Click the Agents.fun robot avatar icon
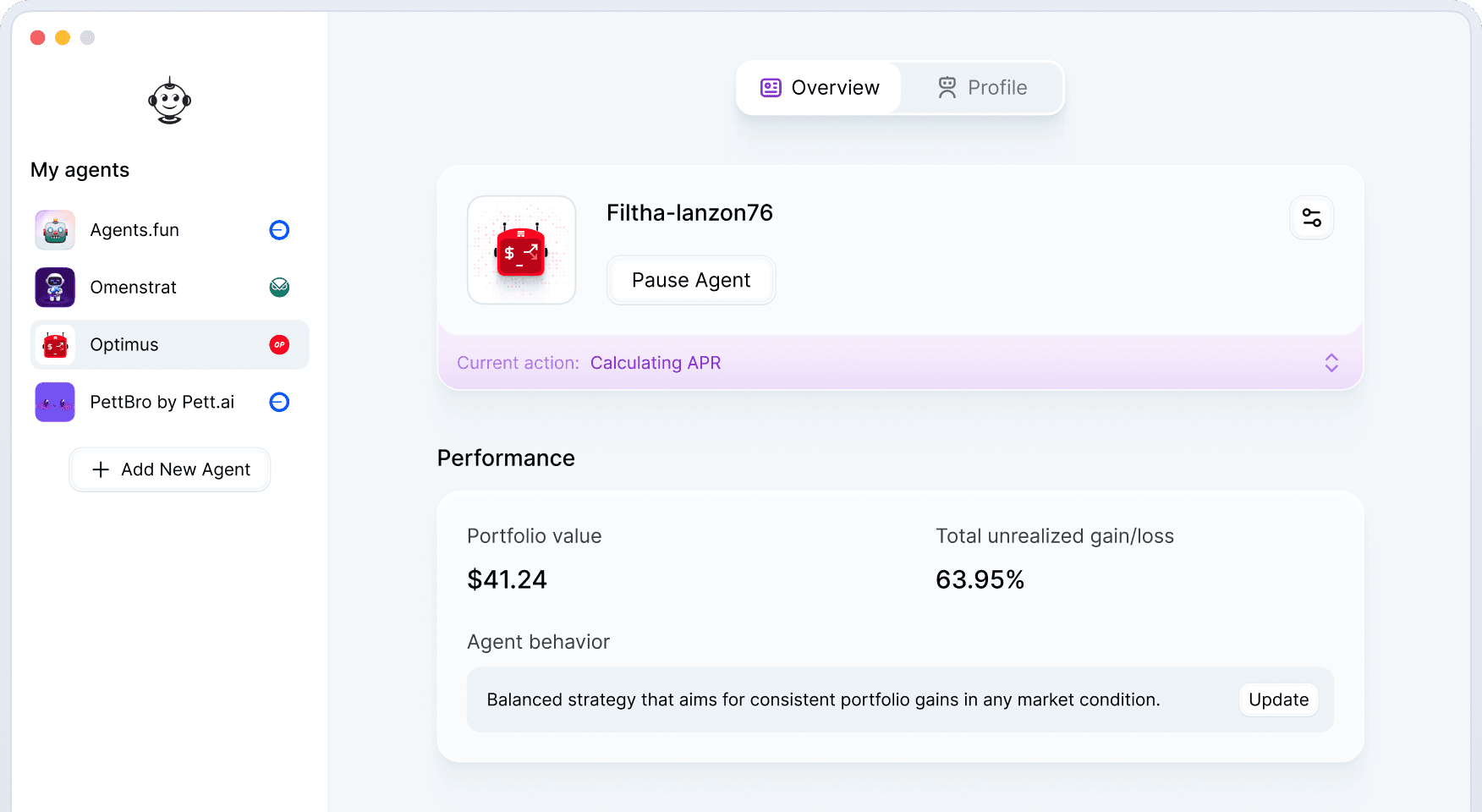 (55, 230)
